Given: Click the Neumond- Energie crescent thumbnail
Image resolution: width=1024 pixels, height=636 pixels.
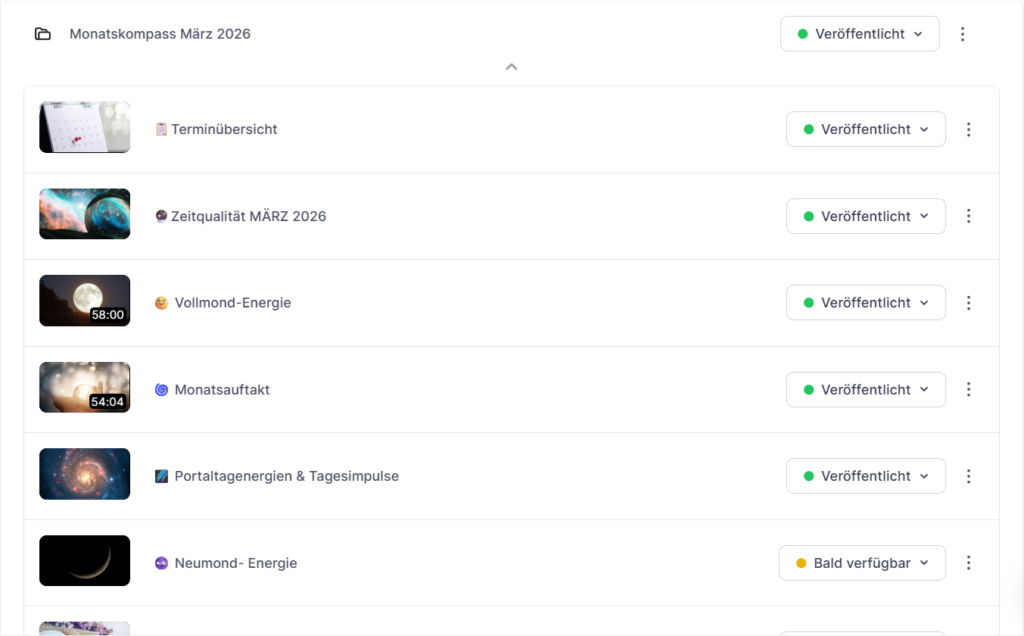Looking at the screenshot, I should coord(85,561).
